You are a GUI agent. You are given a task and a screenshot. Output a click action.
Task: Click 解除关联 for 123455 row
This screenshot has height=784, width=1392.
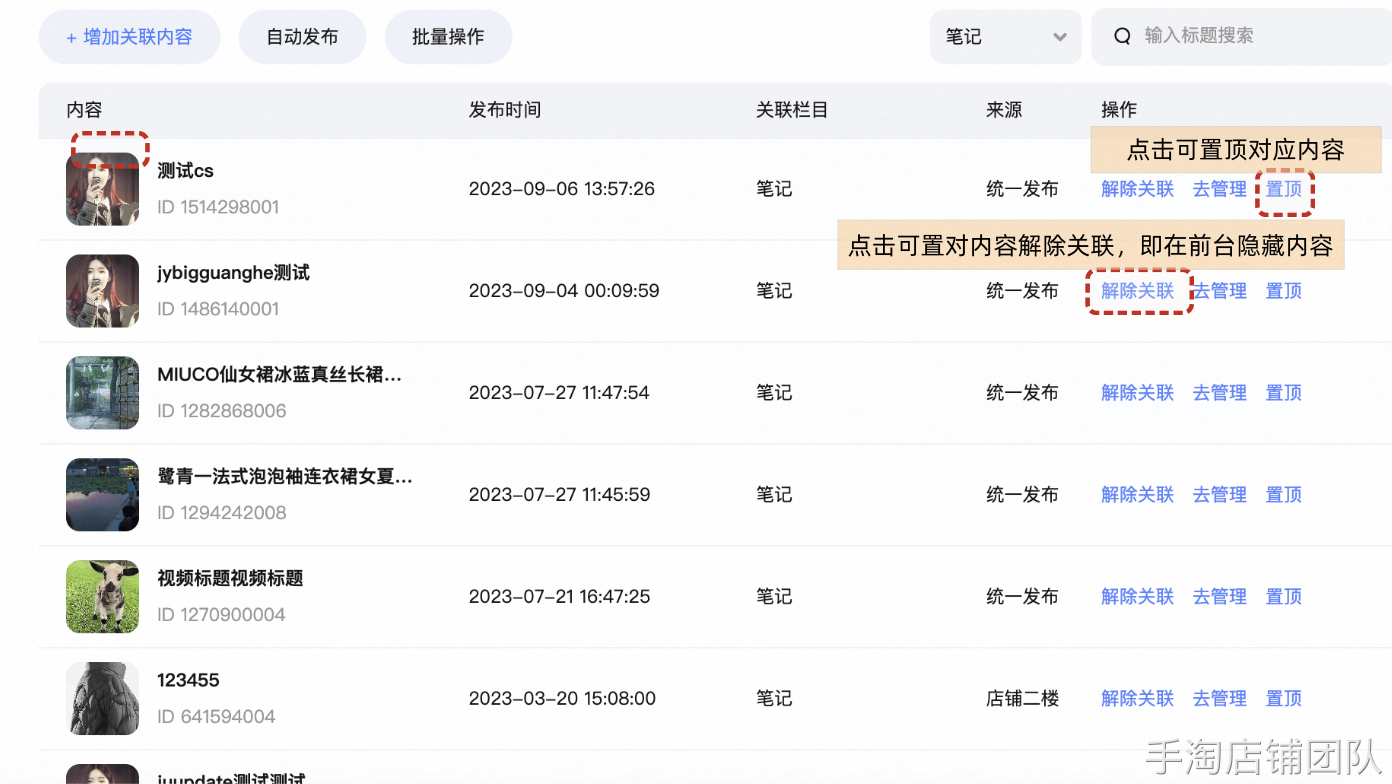pos(1137,699)
